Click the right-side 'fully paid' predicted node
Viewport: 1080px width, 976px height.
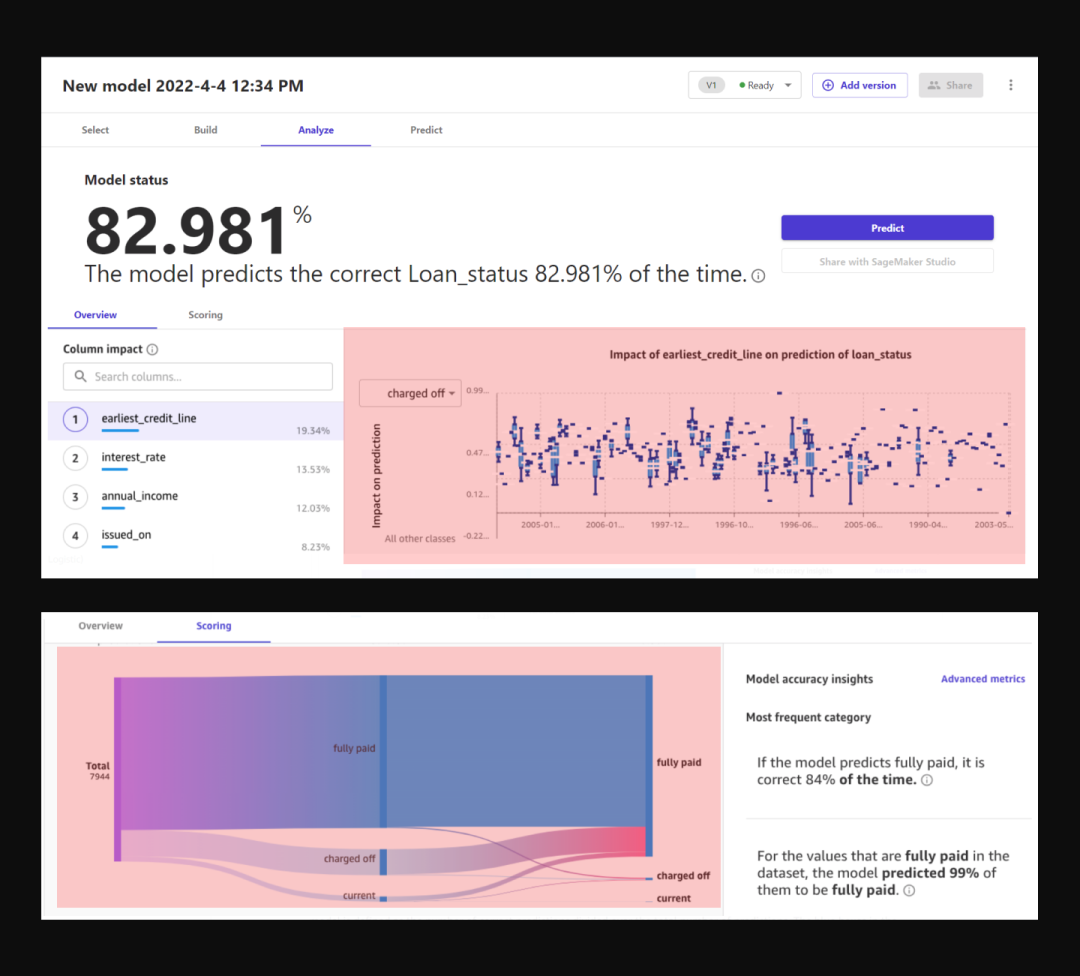click(649, 765)
